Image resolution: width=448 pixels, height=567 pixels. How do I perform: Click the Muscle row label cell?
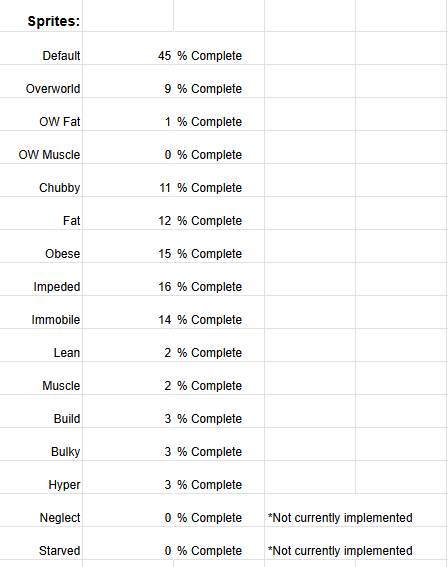[x=41, y=378]
